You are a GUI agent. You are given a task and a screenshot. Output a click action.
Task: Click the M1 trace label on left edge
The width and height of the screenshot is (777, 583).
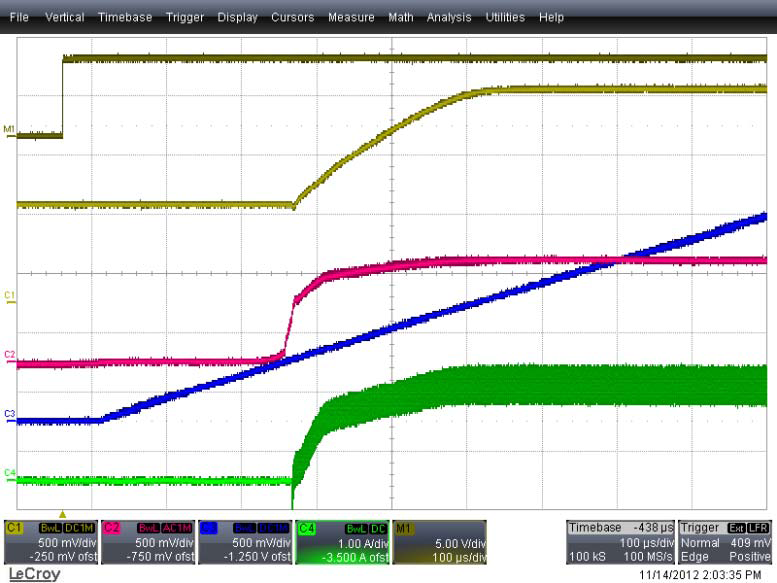10,130
